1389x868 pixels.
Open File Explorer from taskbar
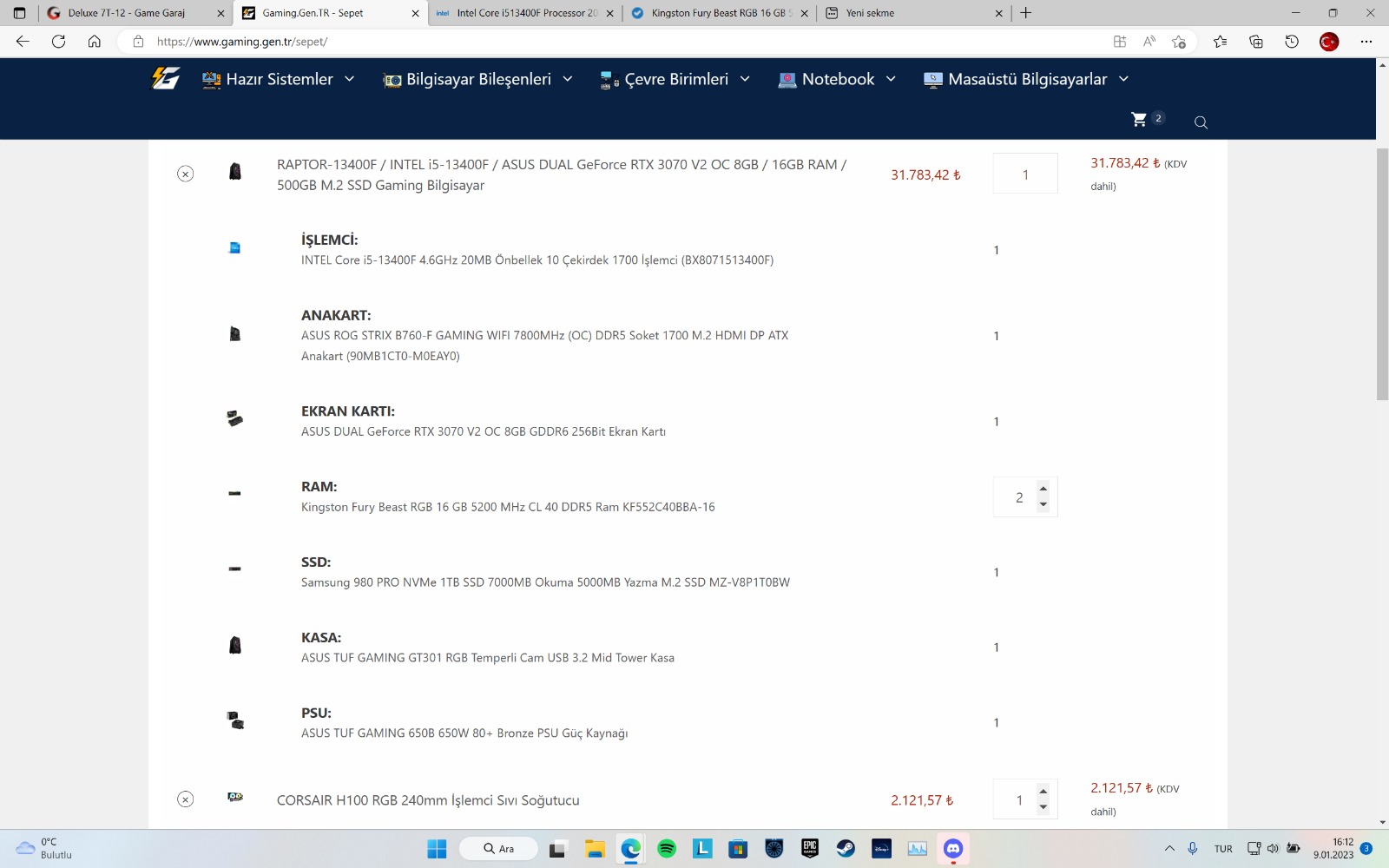pyautogui.click(x=595, y=848)
